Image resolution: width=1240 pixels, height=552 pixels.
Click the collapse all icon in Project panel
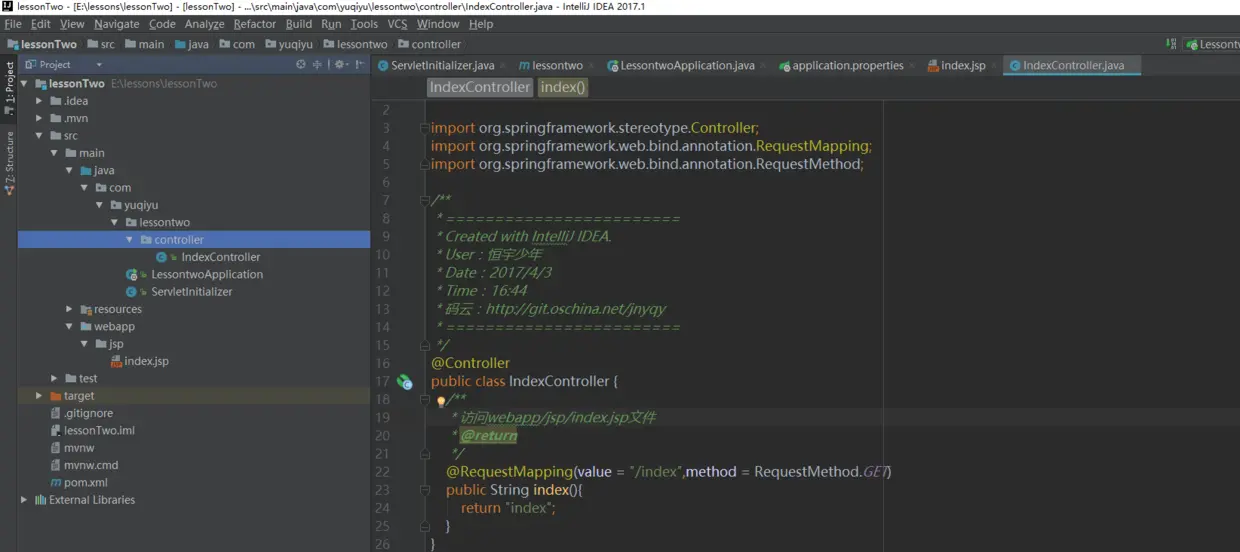tap(318, 64)
